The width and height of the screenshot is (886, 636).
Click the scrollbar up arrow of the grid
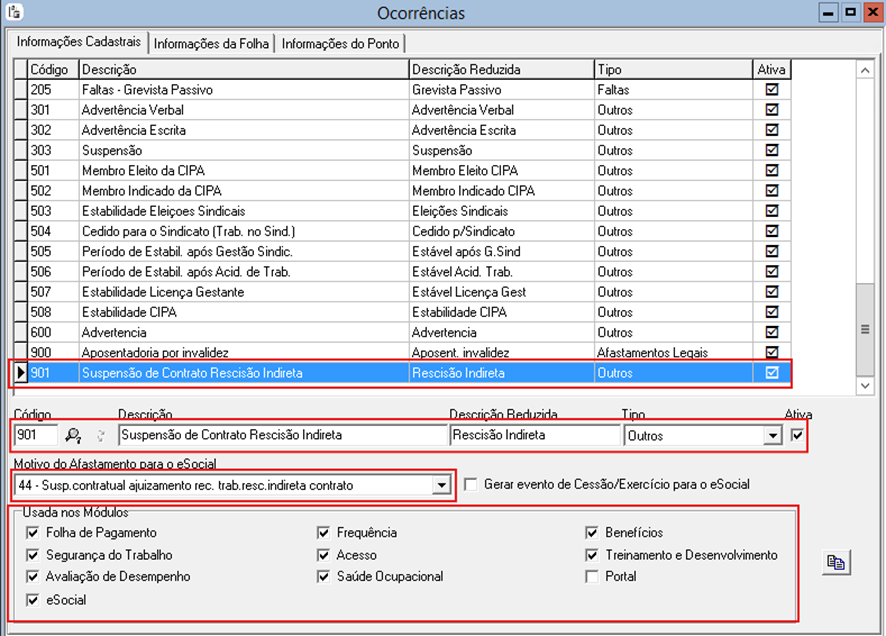(866, 70)
